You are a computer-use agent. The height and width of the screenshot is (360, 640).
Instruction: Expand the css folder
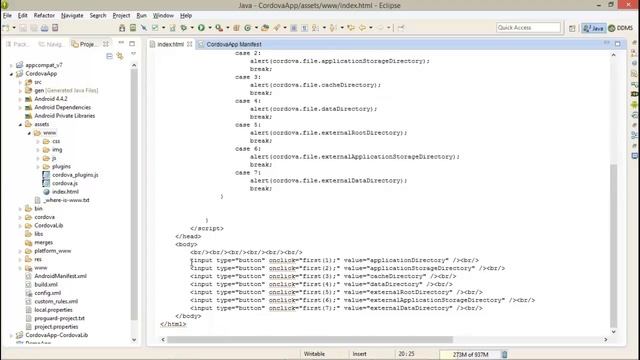(38, 141)
